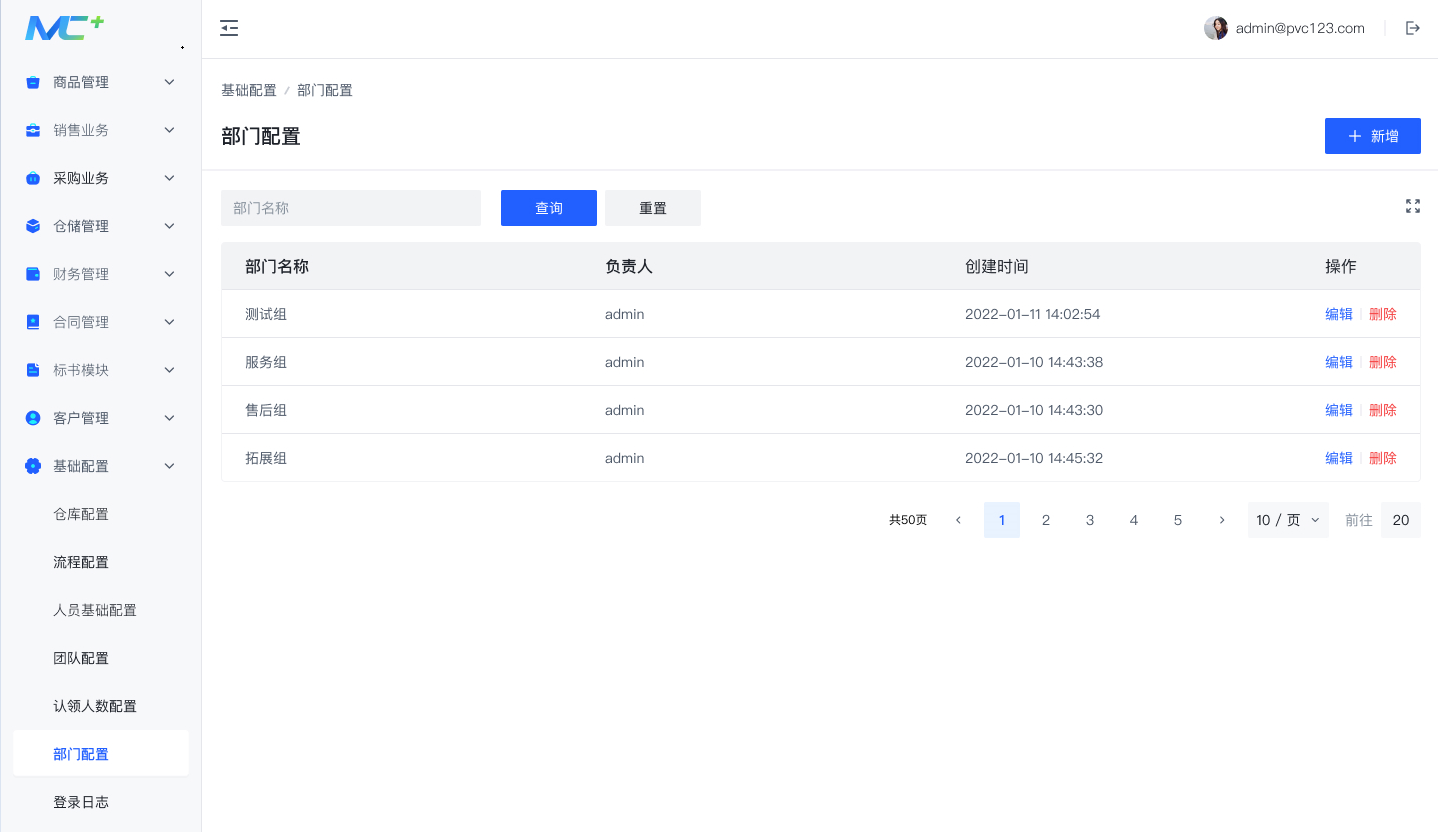Click the MC+ logo

point(65,28)
